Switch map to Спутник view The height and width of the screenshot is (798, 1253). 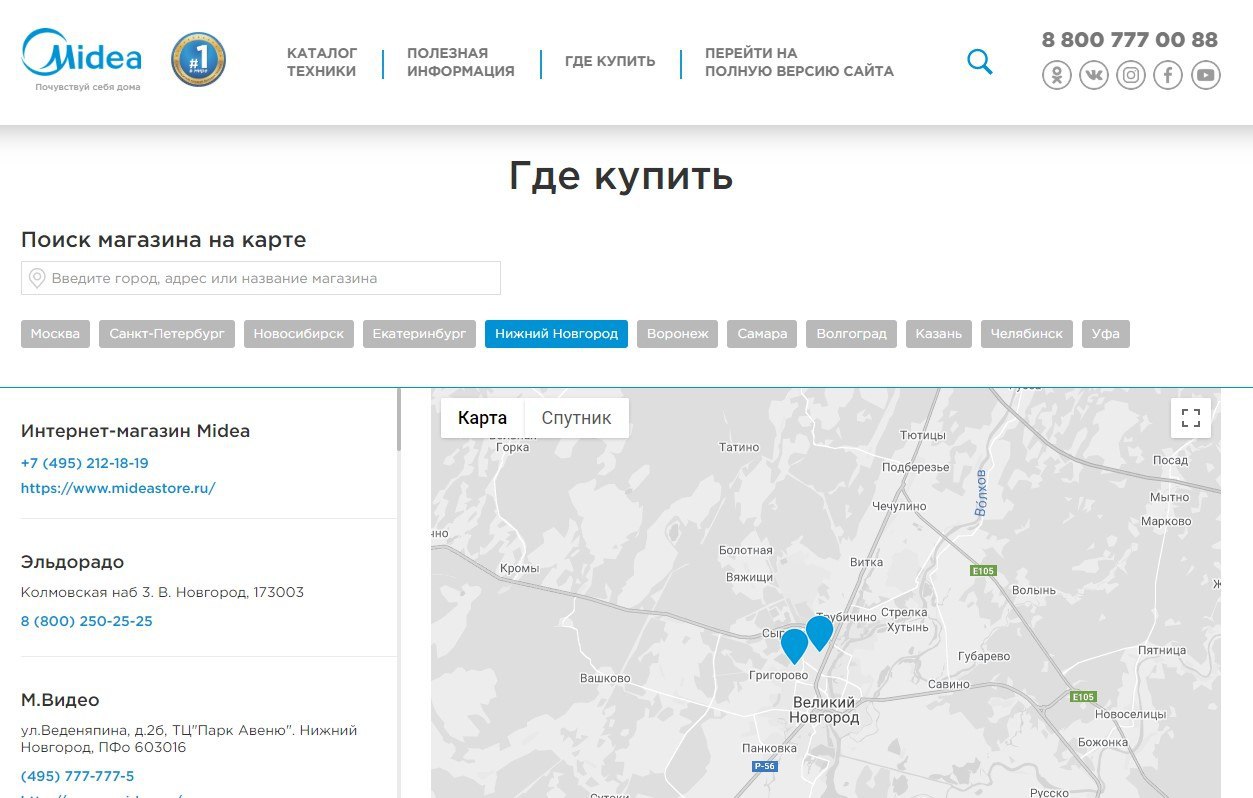(576, 418)
